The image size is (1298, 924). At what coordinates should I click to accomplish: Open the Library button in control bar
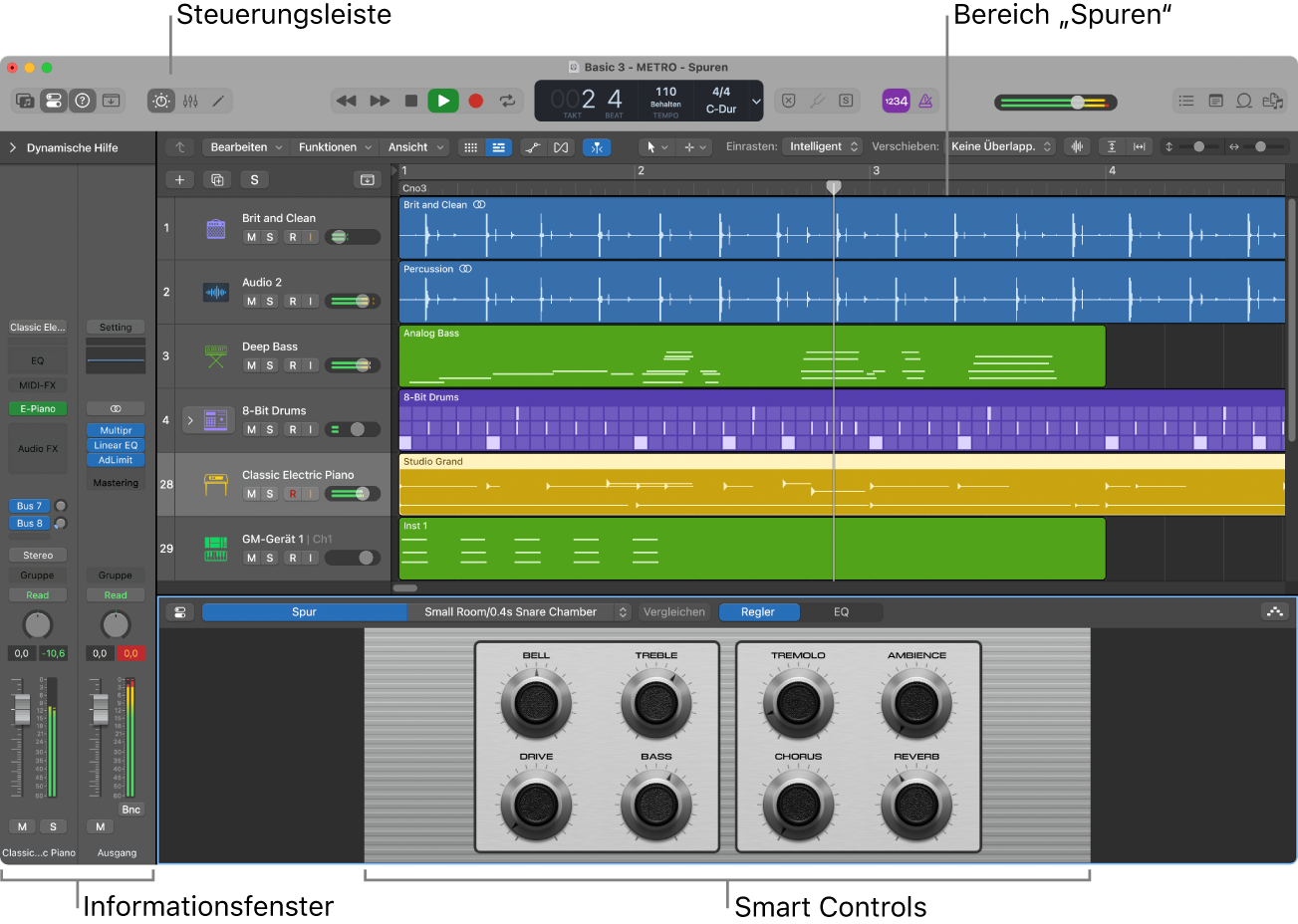pyautogui.click(x=25, y=101)
